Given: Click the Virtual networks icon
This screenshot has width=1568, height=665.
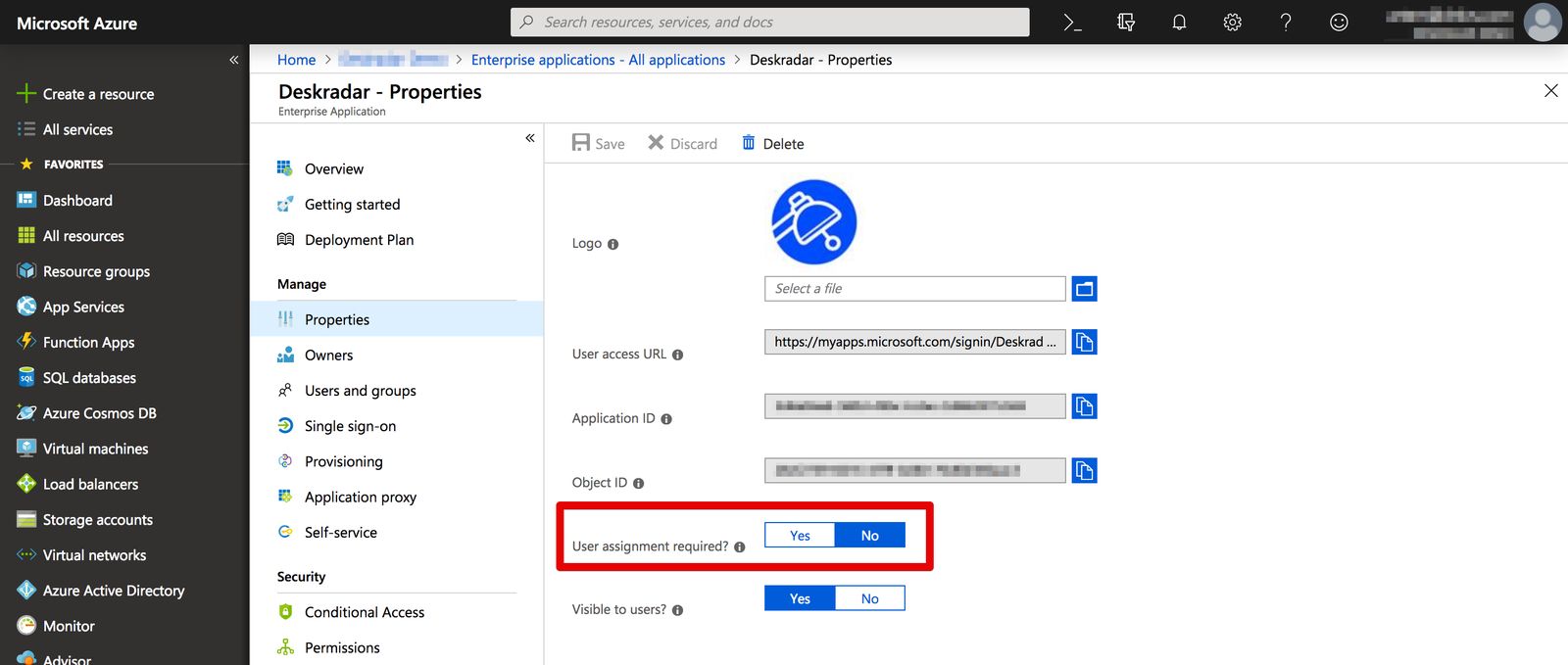Looking at the screenshot, I should pyautogui.click(x=26, y=554).
